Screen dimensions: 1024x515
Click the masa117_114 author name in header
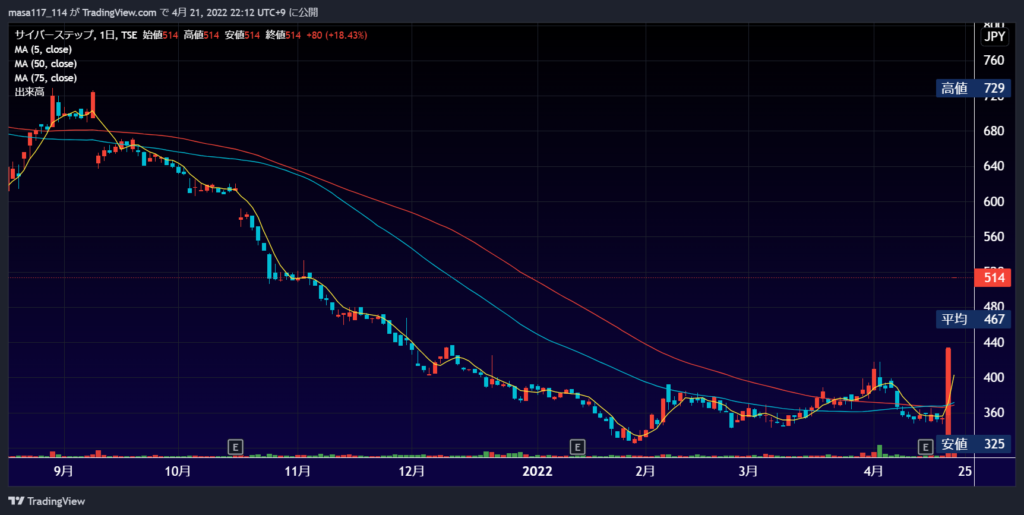click(37, 12)
